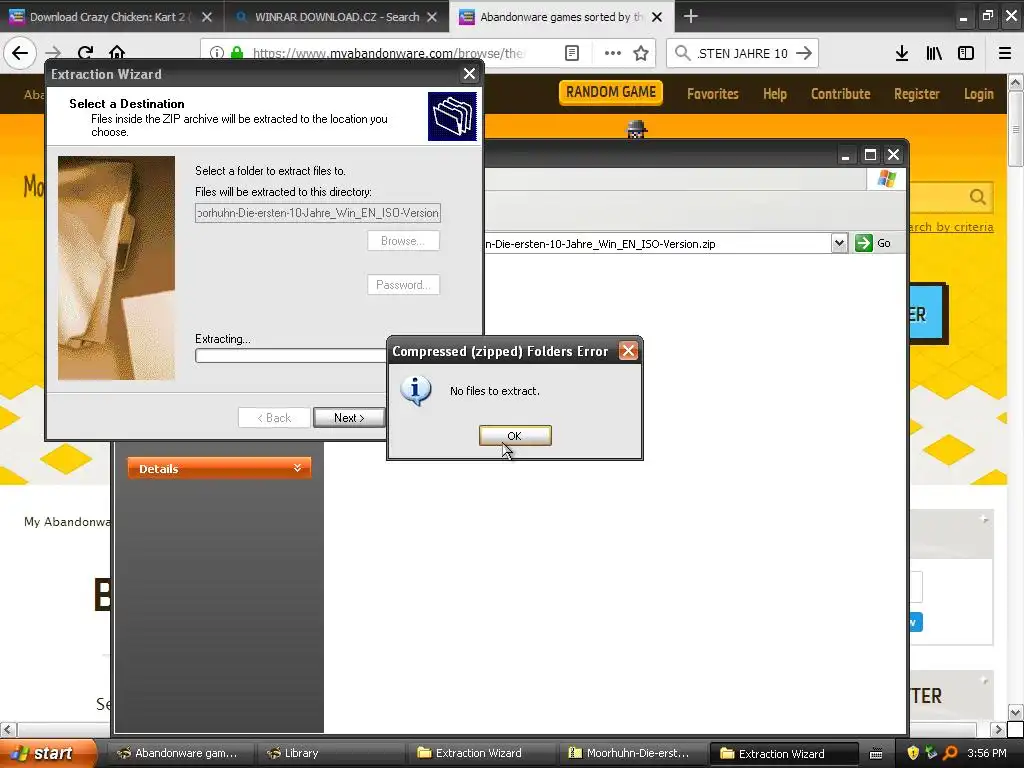Click the browser vertical scrollbar up arrow

point(1015,83)
